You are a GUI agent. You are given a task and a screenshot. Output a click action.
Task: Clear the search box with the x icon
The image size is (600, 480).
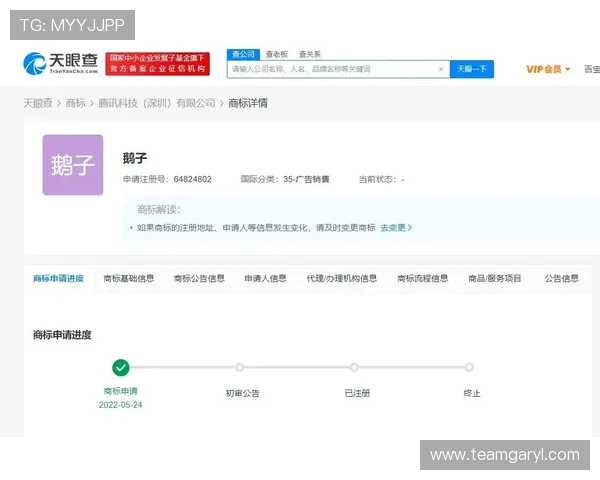coord(441,69)
